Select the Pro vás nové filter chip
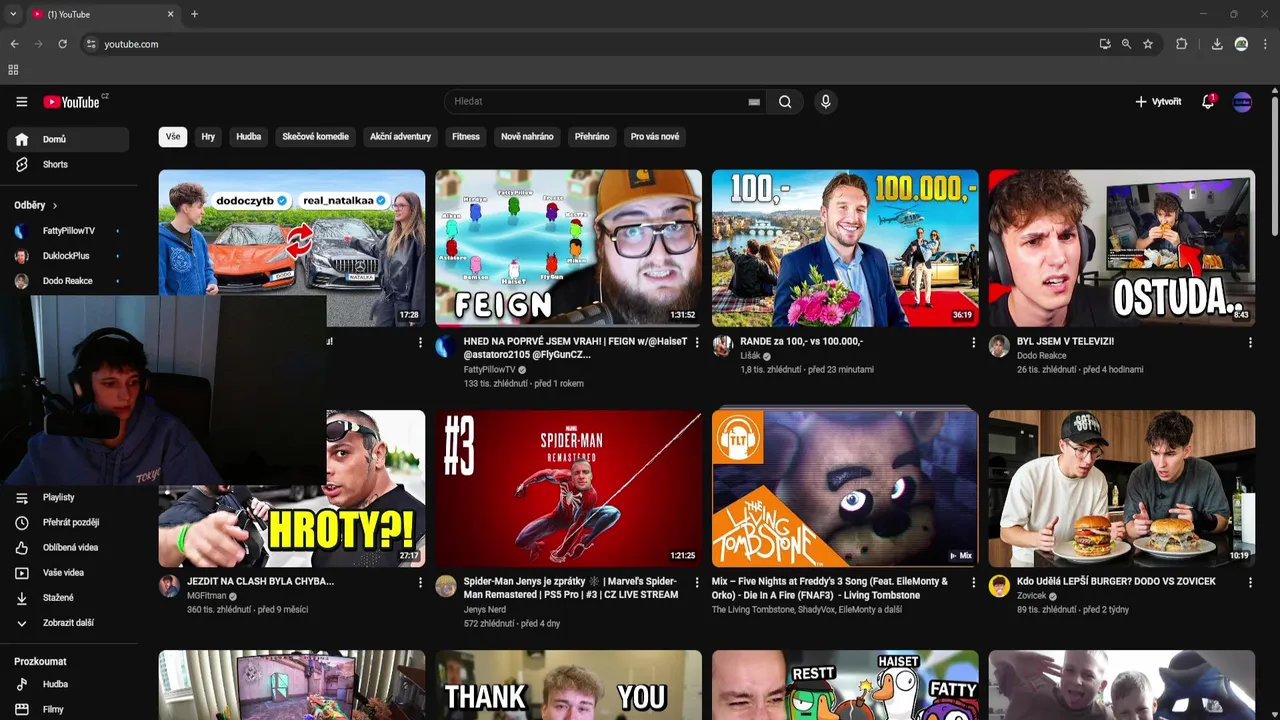Viewport: 1280px width, 720px height. pyautogui.click(x=655, y=137)
